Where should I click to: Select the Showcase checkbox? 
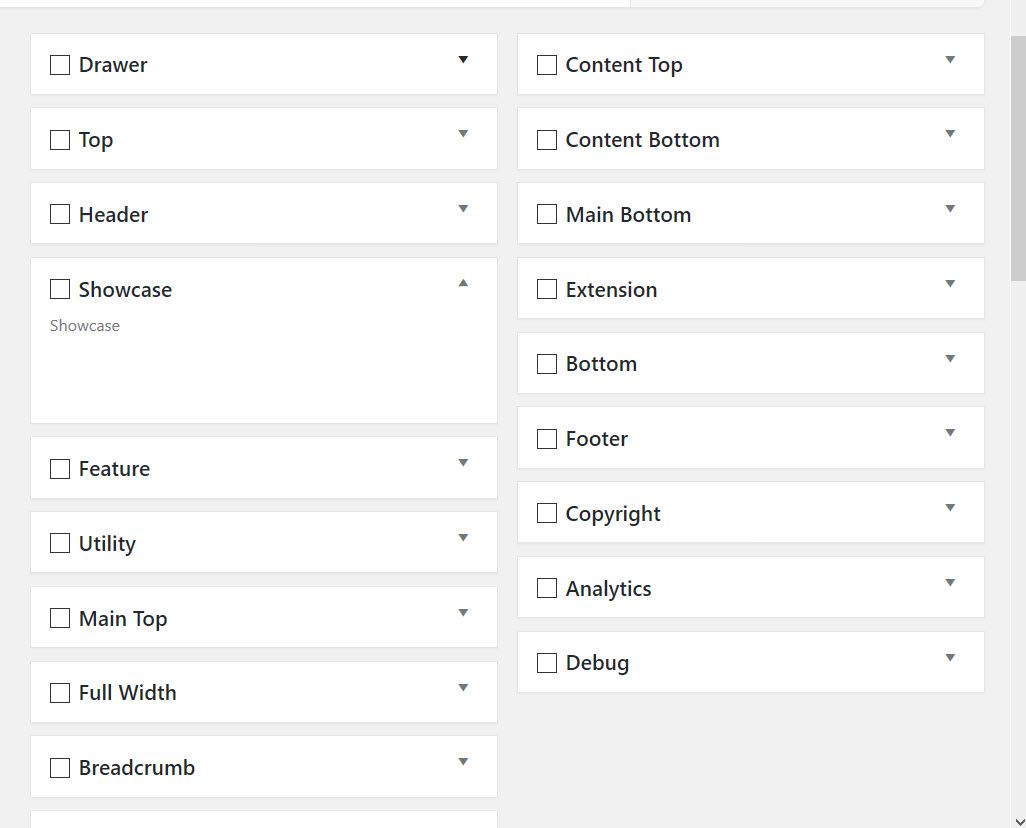[x=60, y=289]
